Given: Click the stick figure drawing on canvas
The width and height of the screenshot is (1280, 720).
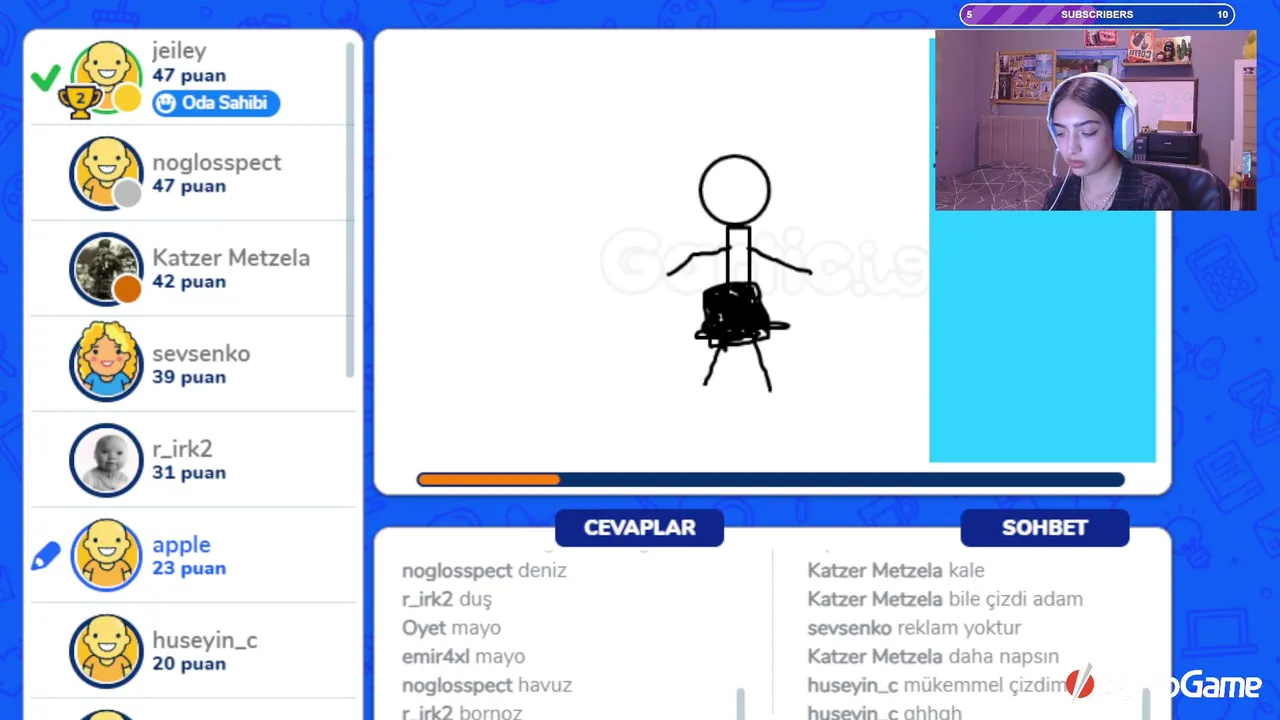Looking at the screenshot, I should click(x=738, y=272).
